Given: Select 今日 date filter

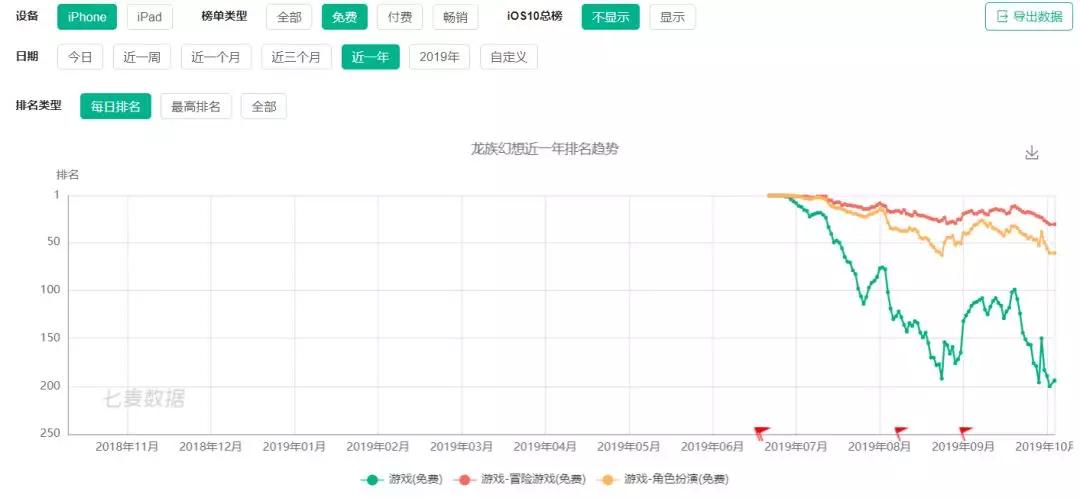Looking at the screenshot, I should pos(80,57).
